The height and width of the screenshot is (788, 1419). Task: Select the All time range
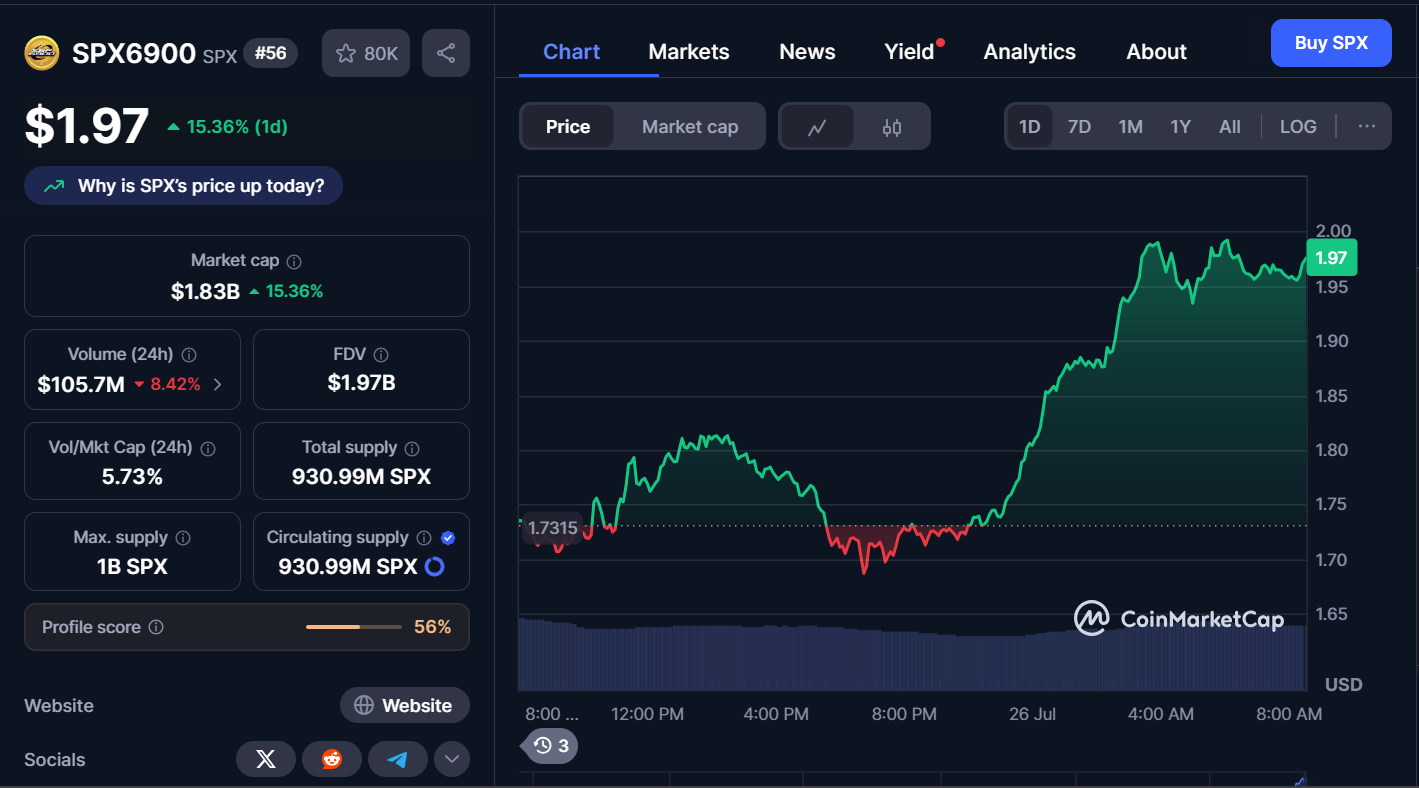click(1230, 127)
